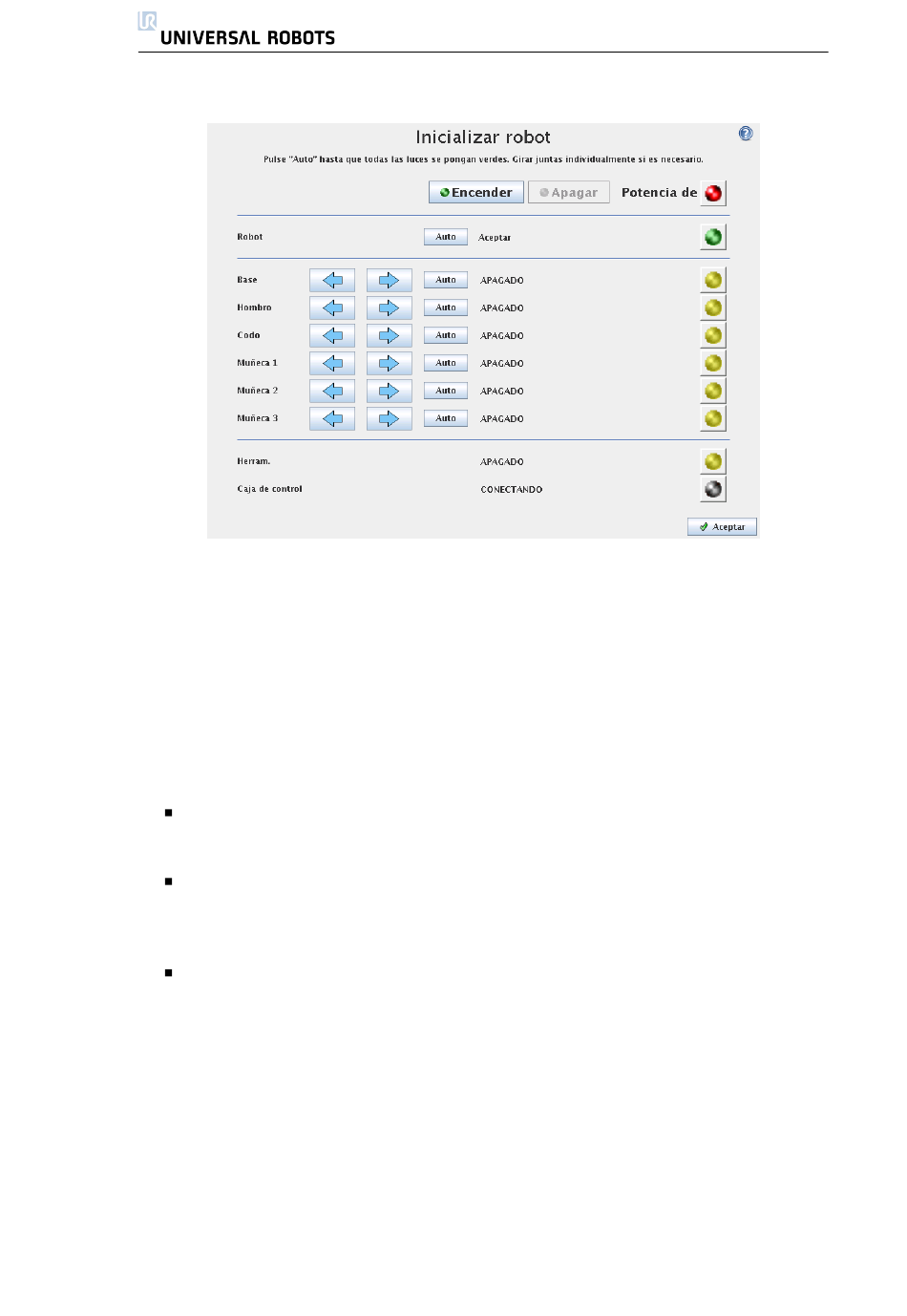Click the Hombro joint label
This screenshot has height=1316, width=907.
(254, 308)
